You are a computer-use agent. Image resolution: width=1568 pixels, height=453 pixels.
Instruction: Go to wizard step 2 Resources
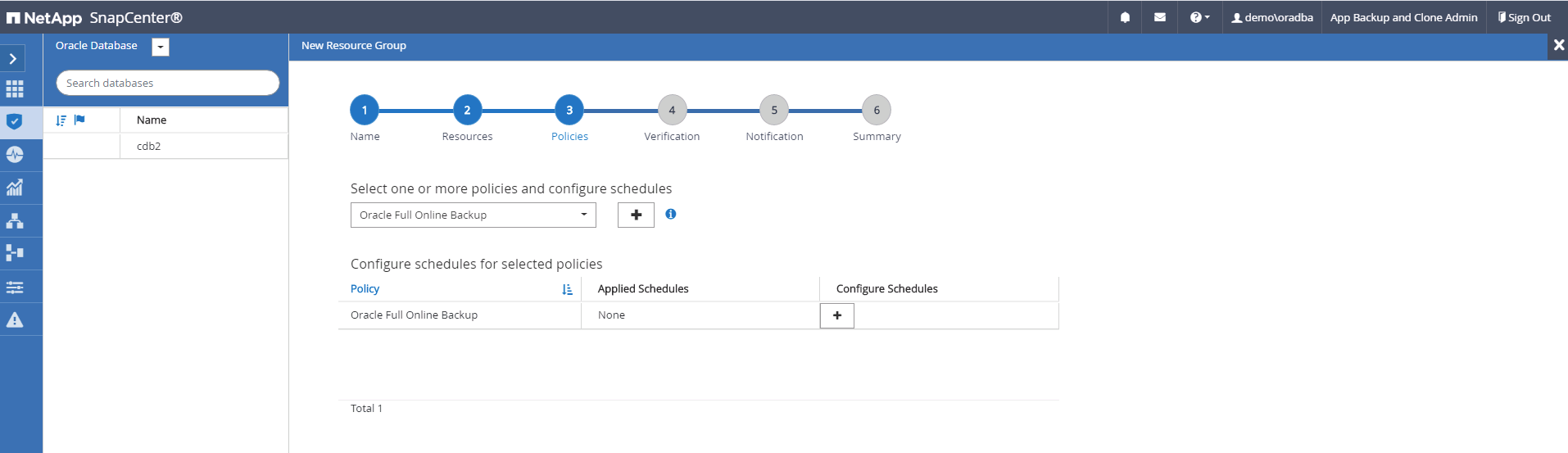point(467,111)
